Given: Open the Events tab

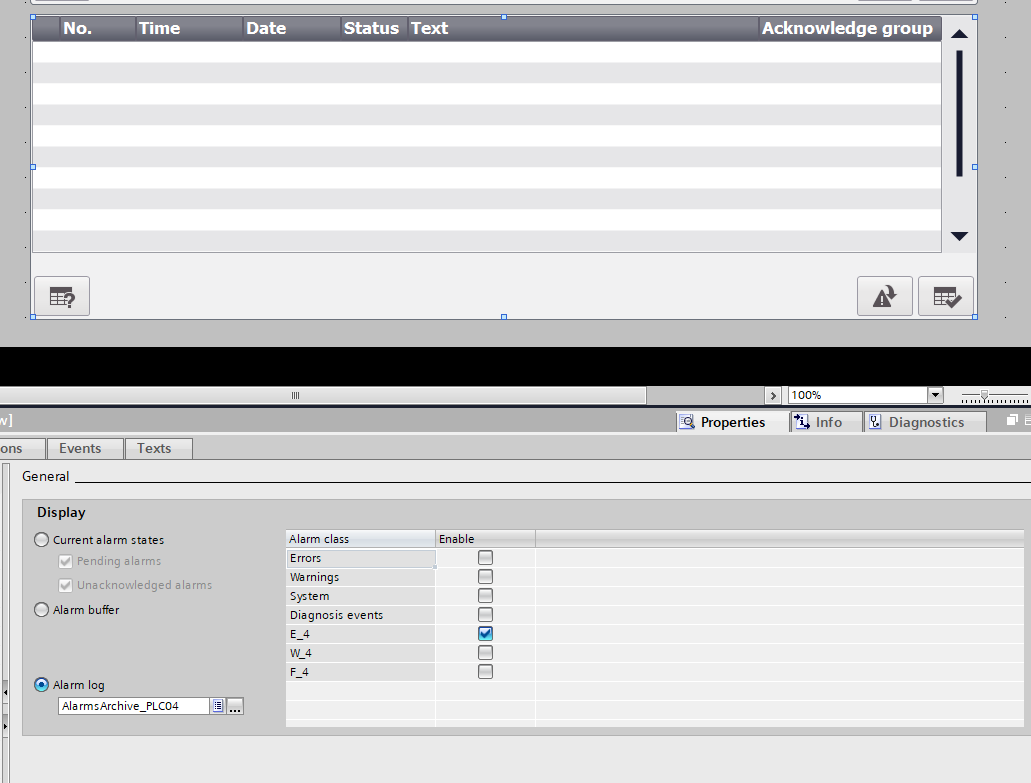Looking at the screenshot, I should coord(80,448).
